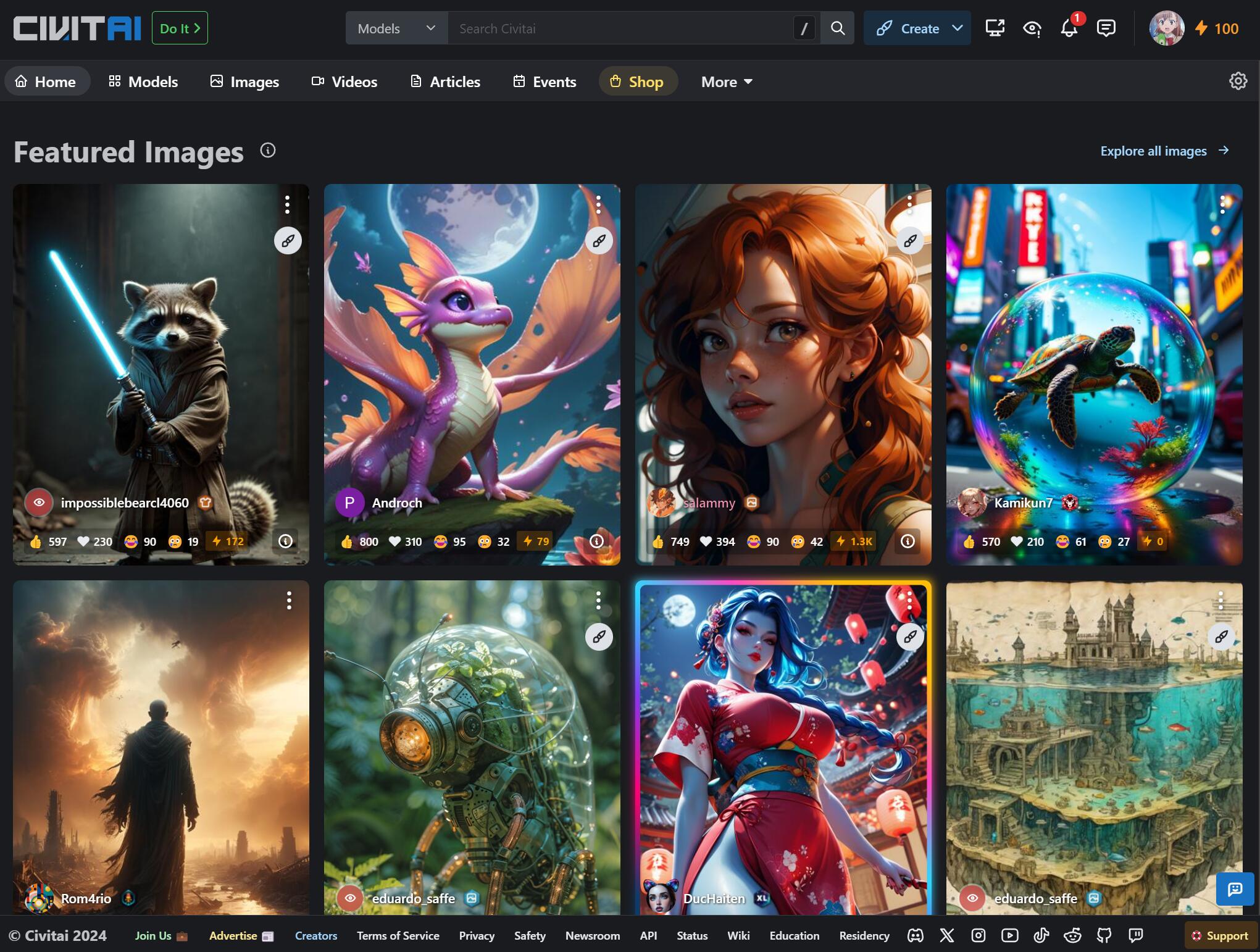1260x952 pixels.
Task: Open the floating chat support button
Action: coord(1235,889)
